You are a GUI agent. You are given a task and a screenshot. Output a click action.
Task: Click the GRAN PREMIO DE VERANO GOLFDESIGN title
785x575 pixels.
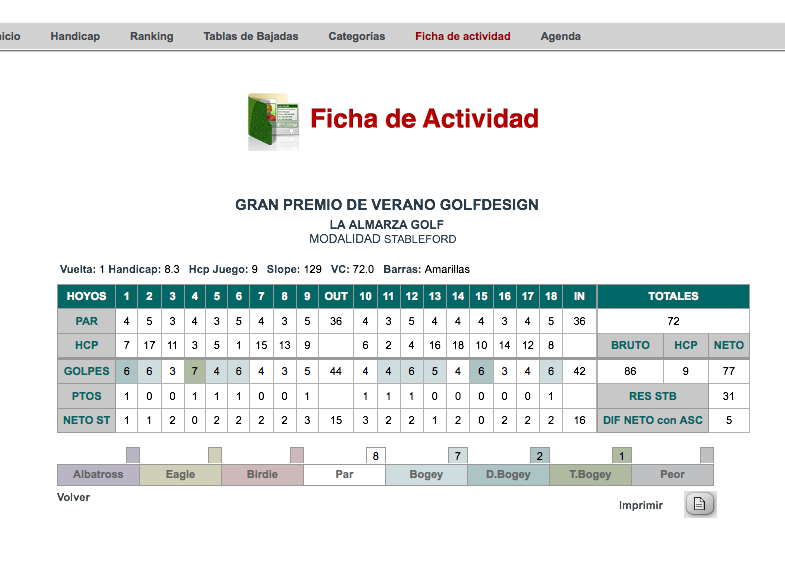click(387, 205)
